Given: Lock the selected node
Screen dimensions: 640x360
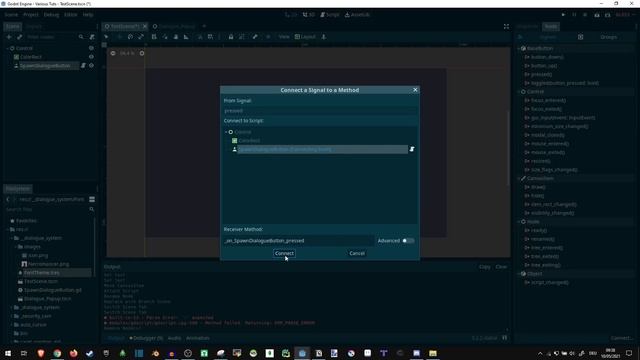Looking at the screenshot, I should click(231, 37).
